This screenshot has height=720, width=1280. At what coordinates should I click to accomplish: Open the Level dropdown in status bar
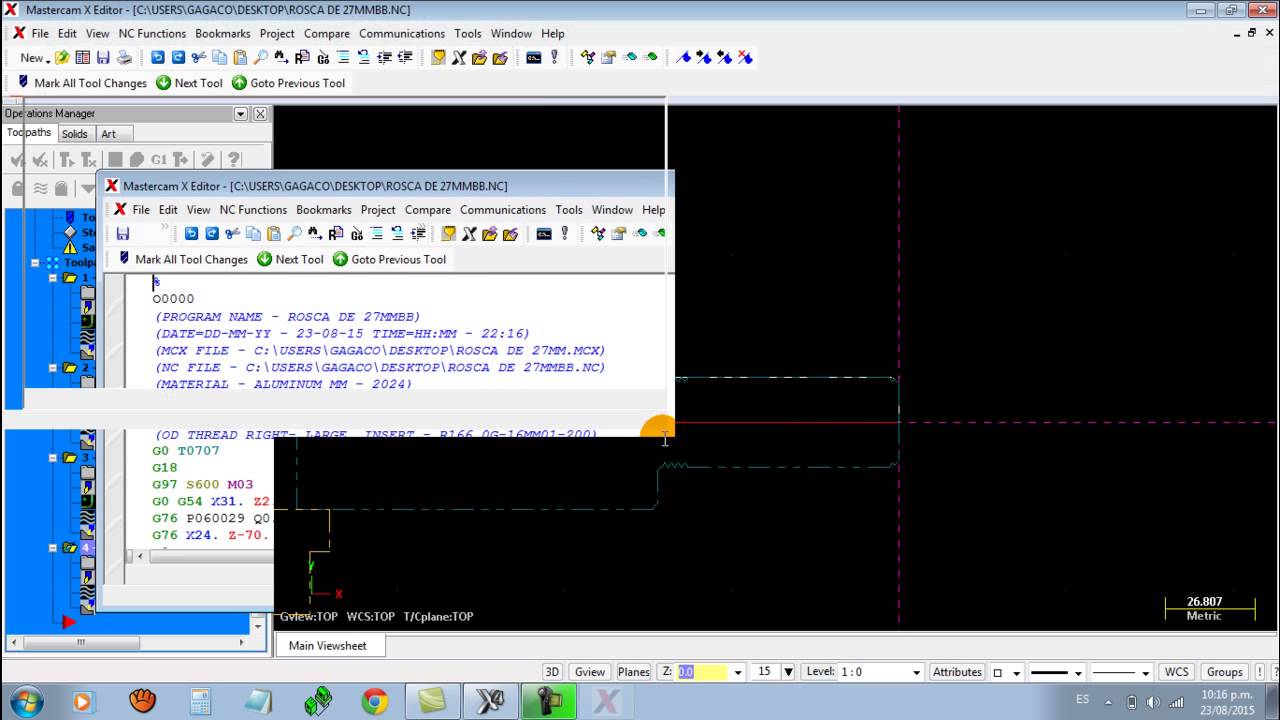point(916,672)
